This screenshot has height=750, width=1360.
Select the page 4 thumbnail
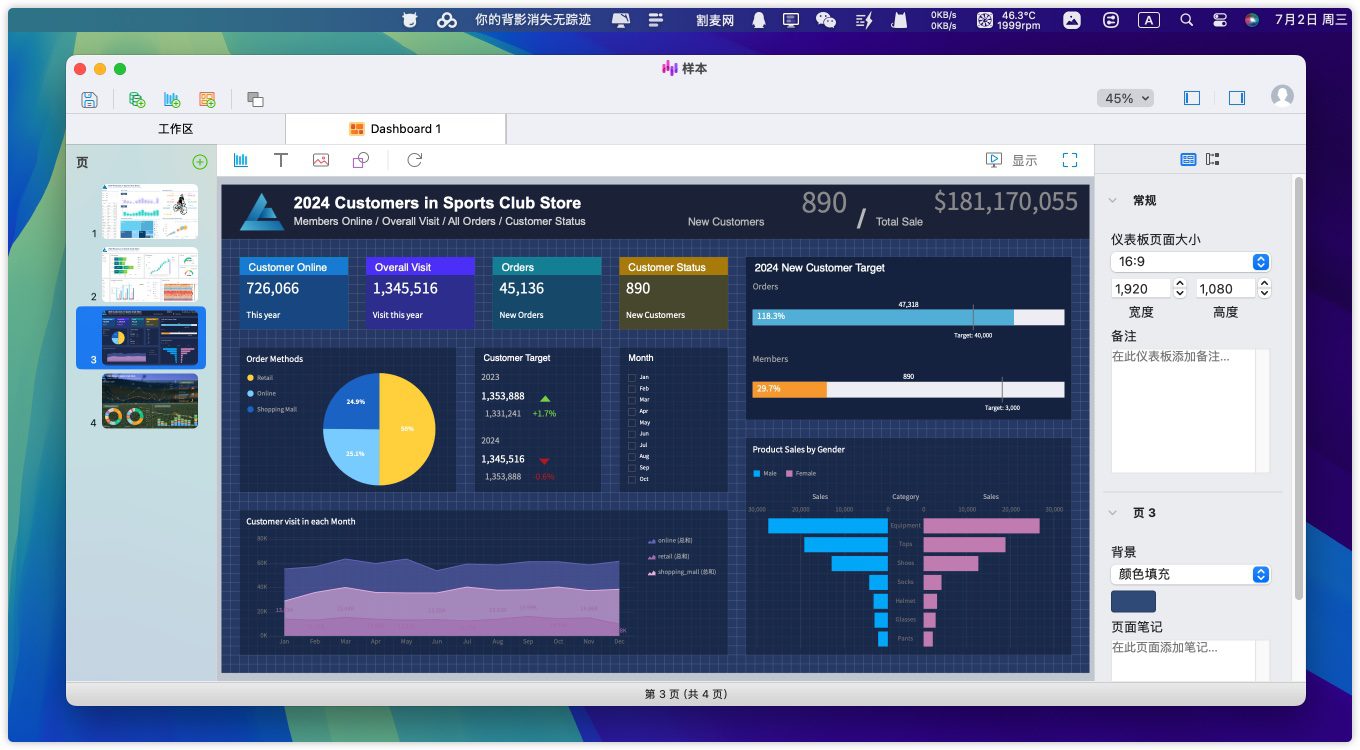[150, 401]
